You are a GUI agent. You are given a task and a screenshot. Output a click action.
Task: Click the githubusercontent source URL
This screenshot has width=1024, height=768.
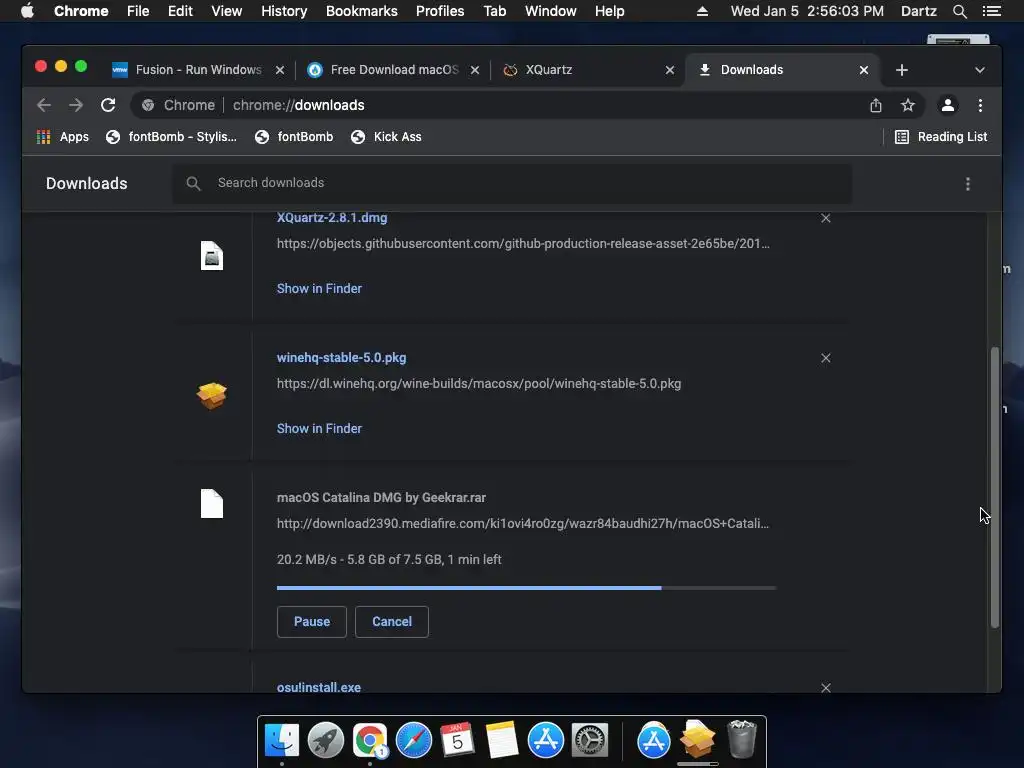point(523,244)
